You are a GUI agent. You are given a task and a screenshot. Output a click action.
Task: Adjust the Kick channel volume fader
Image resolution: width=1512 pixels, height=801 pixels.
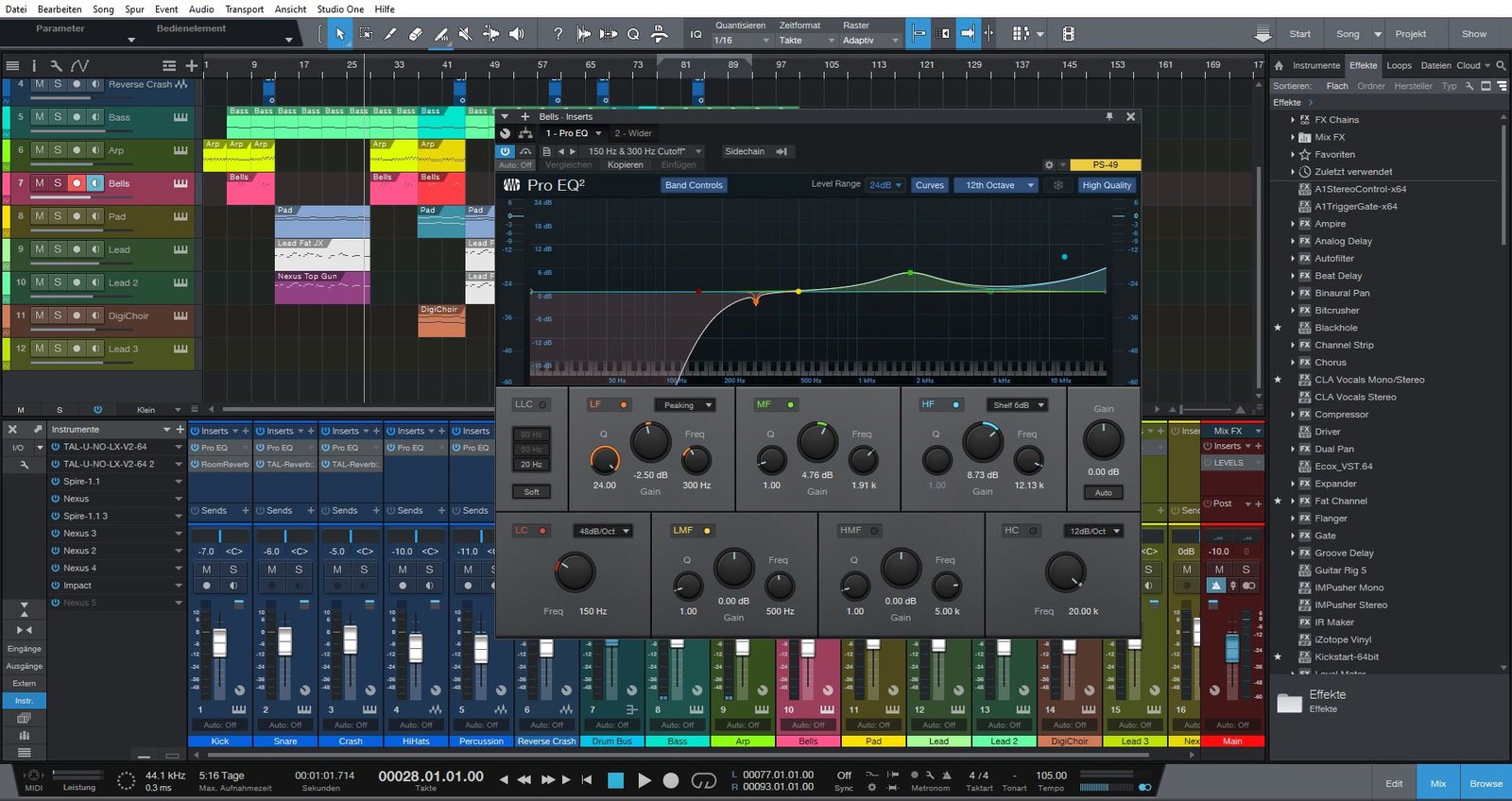[219, 642]
